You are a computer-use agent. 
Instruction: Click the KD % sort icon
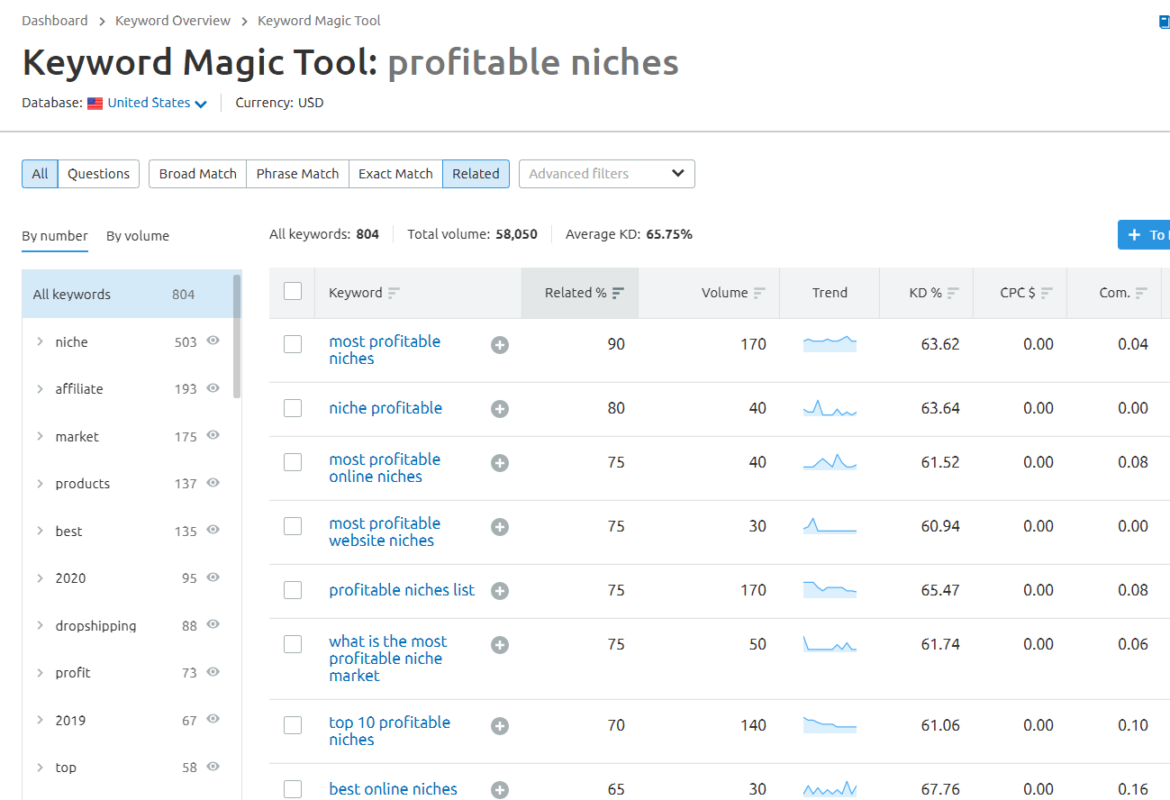(953, 293)
